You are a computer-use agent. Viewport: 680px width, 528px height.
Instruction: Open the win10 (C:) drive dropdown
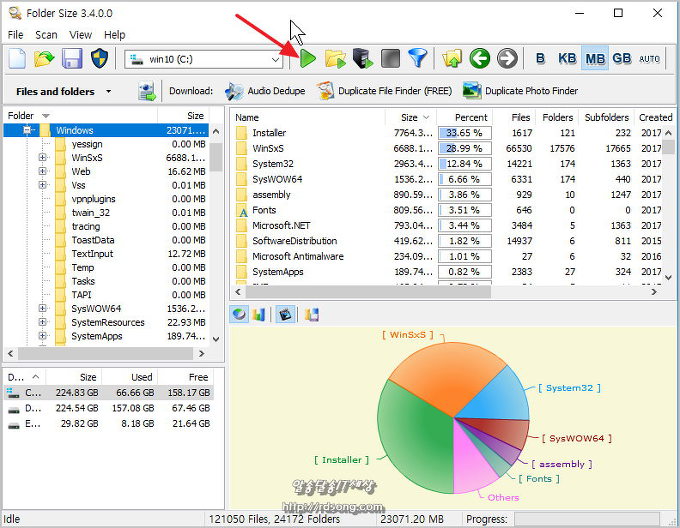point(273,60)
